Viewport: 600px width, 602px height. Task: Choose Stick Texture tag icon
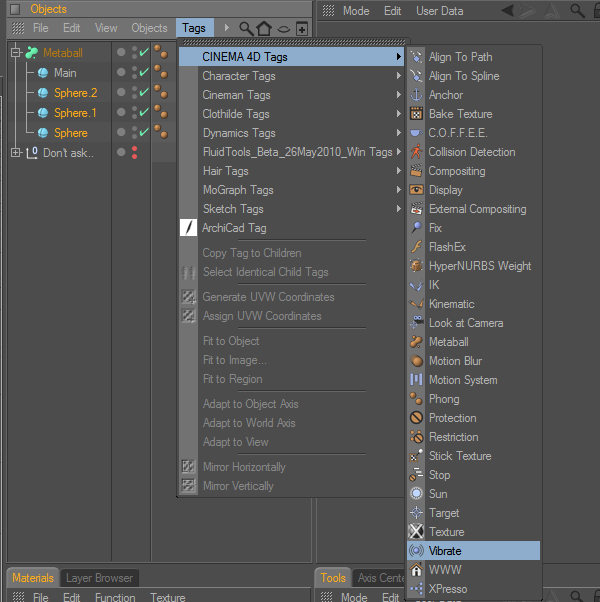(x=416, y=456)
